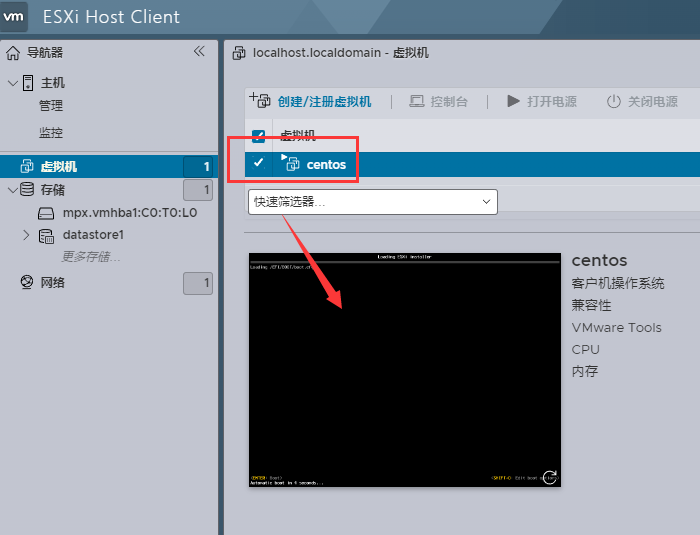
Task: Click the 存储 database icon
Action: [27, 189]
